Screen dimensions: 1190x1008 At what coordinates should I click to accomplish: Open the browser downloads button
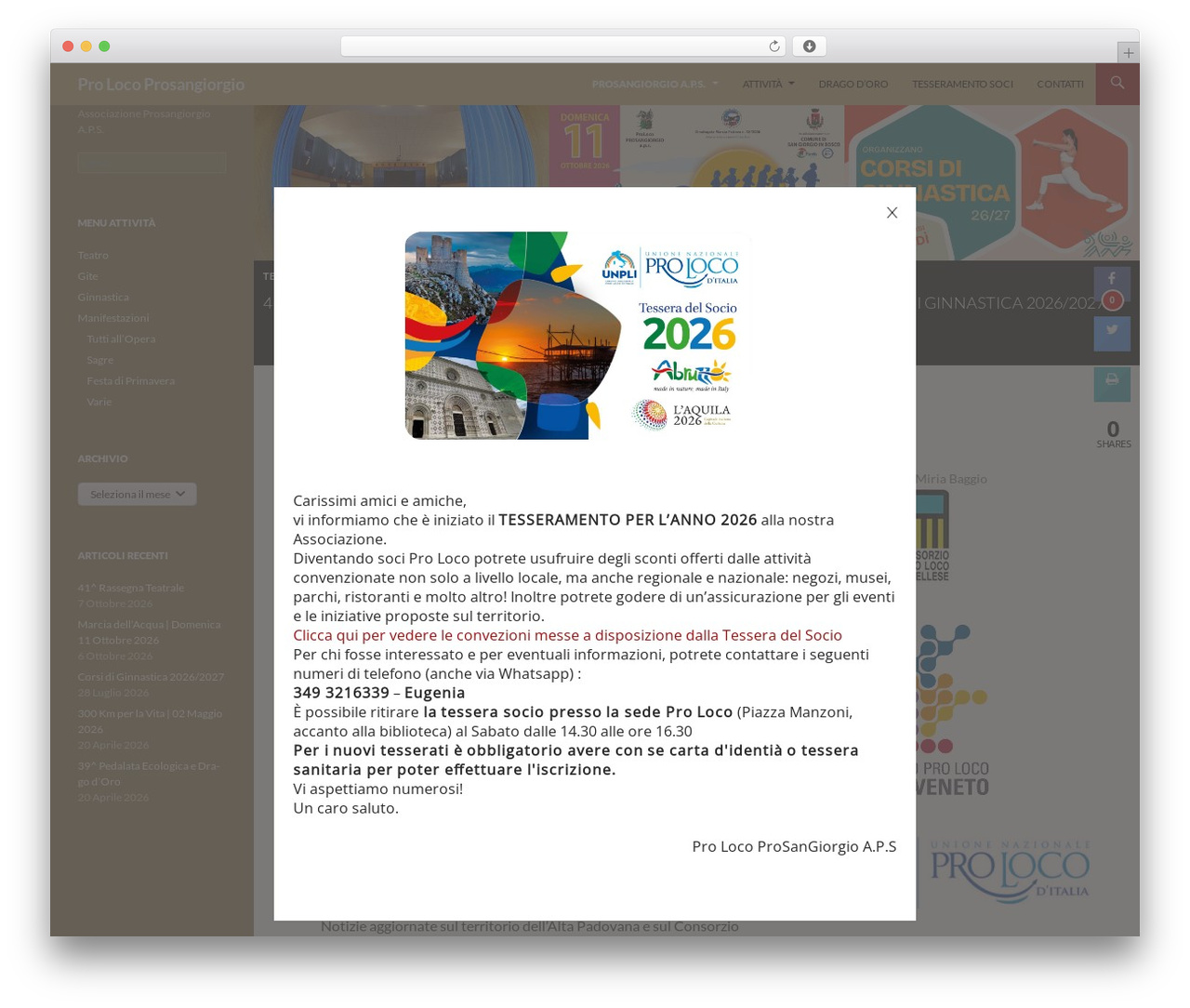click(x=809, y=46)
